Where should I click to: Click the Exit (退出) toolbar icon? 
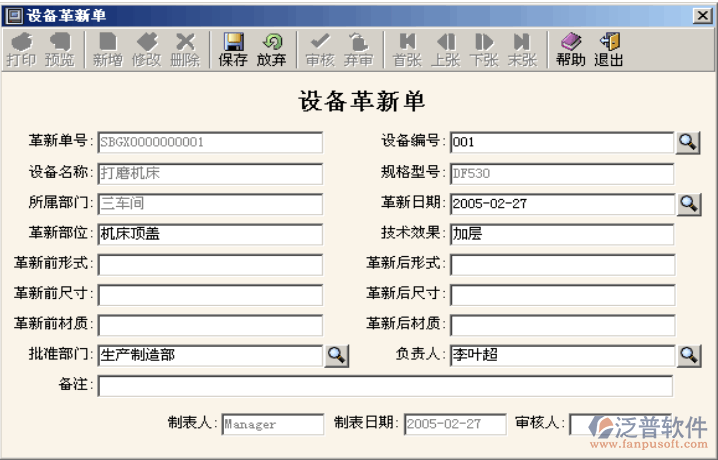608,50
